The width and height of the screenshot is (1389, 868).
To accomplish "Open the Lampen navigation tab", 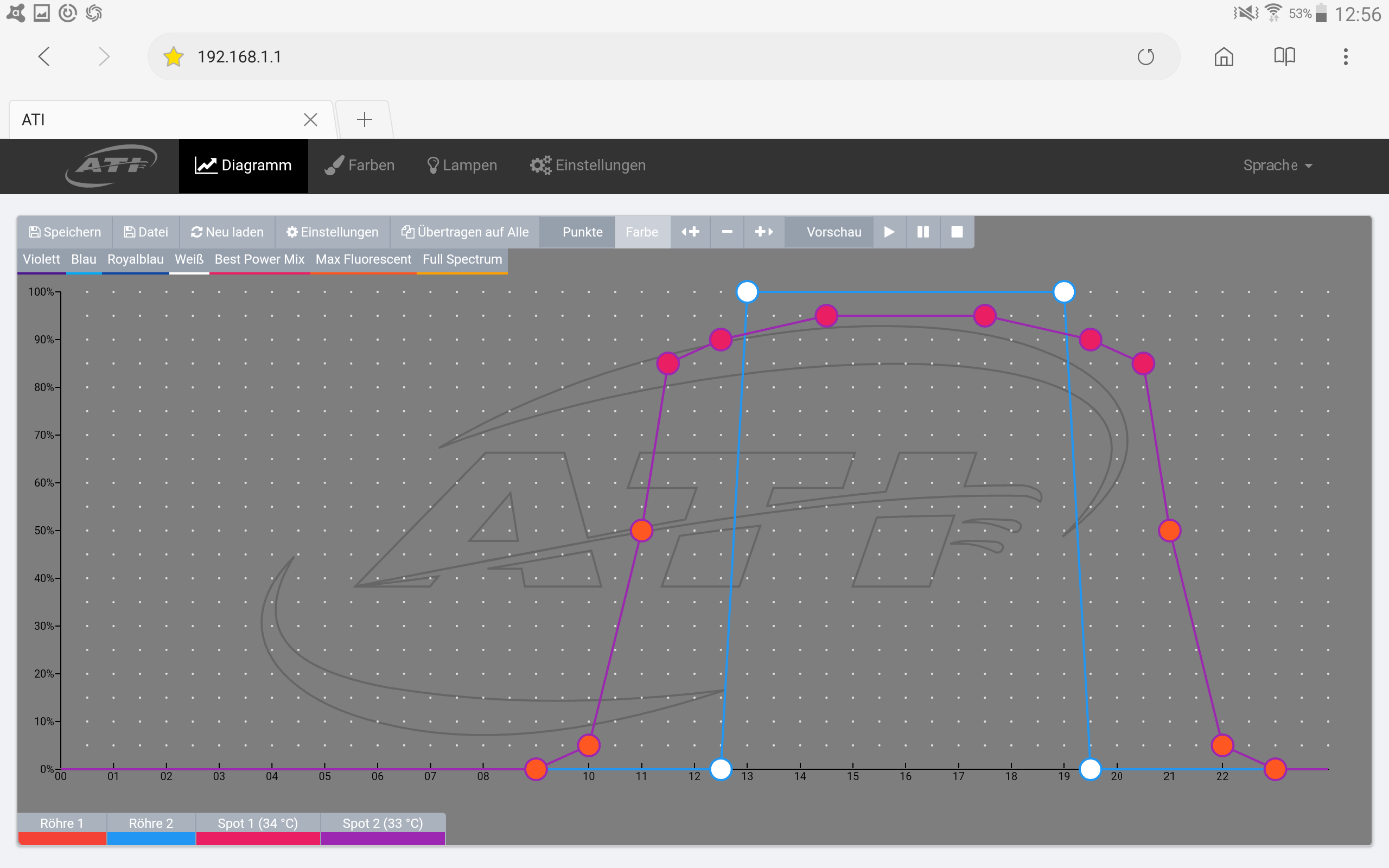I will 462,165.
